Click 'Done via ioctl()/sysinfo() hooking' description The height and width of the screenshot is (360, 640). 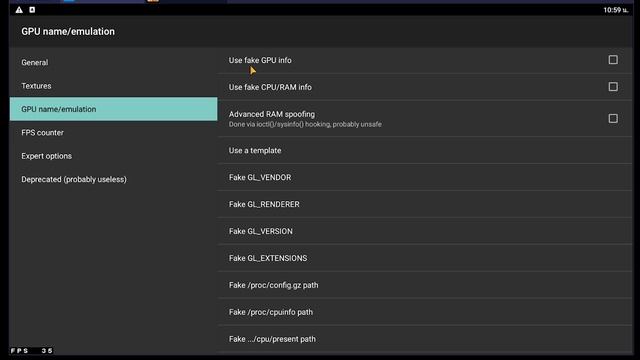pyautogui.click(x=305, y=124)
